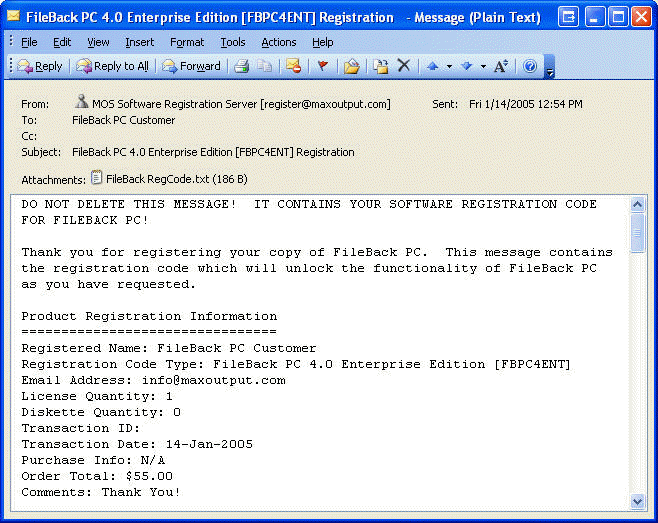Screen dimensions: 658x523
Task: Click the License Quantity: 1 line
Action: [x=97, y=396]
